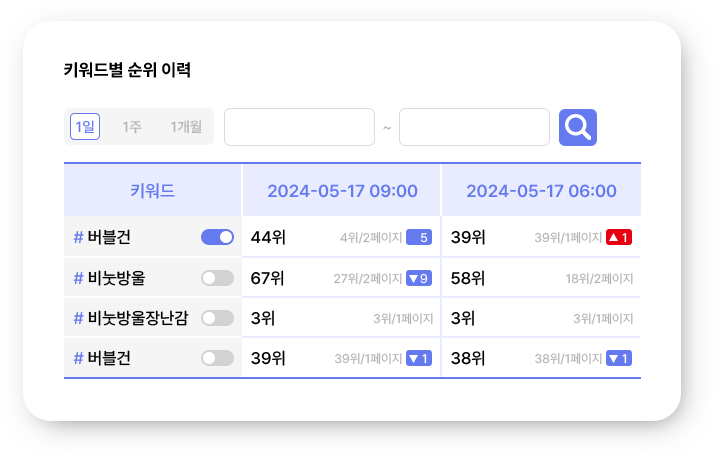Click the 2024-05-17 09:00 column header

tap(342, 190)
